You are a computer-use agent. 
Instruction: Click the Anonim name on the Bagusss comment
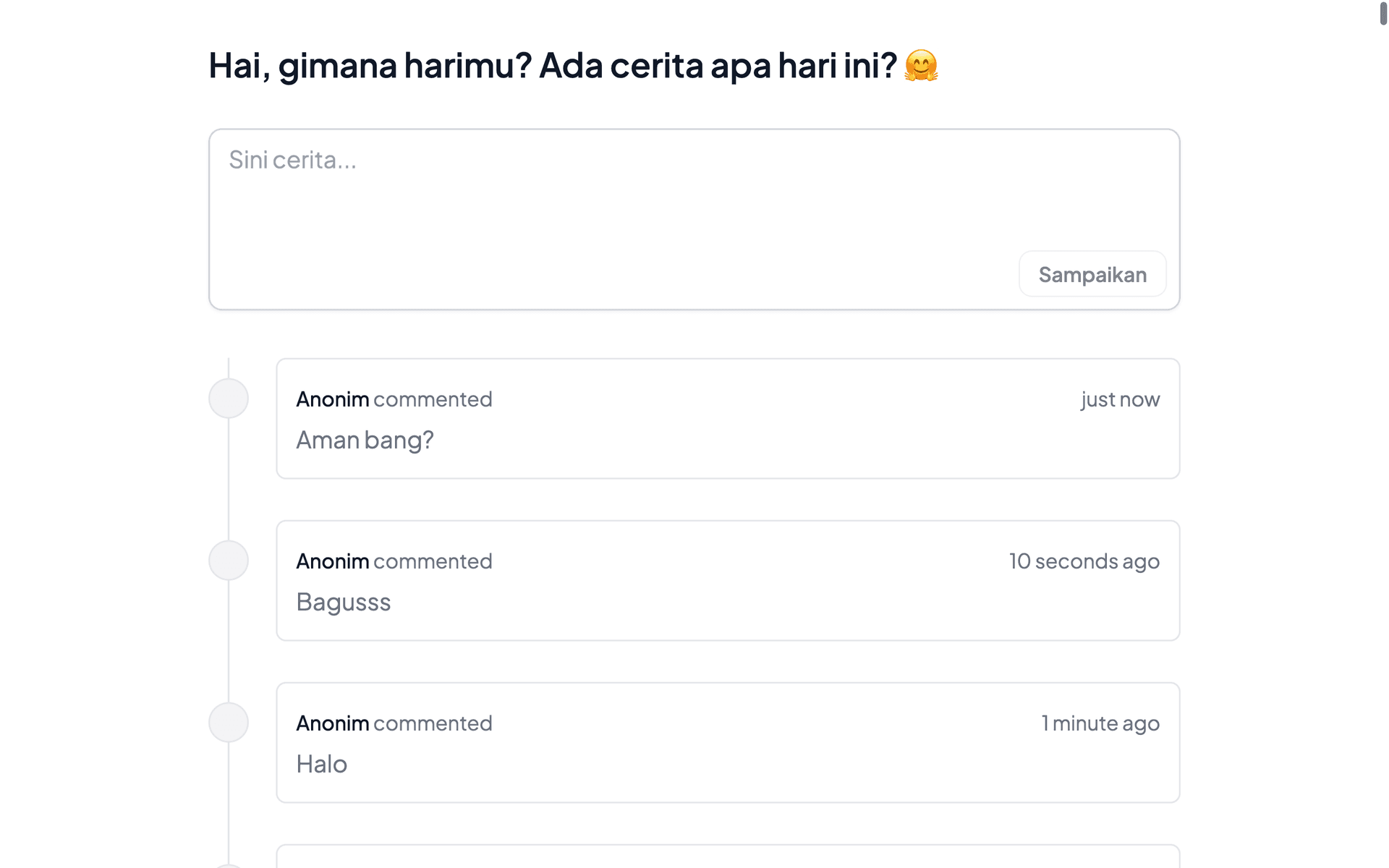point(332,561)
